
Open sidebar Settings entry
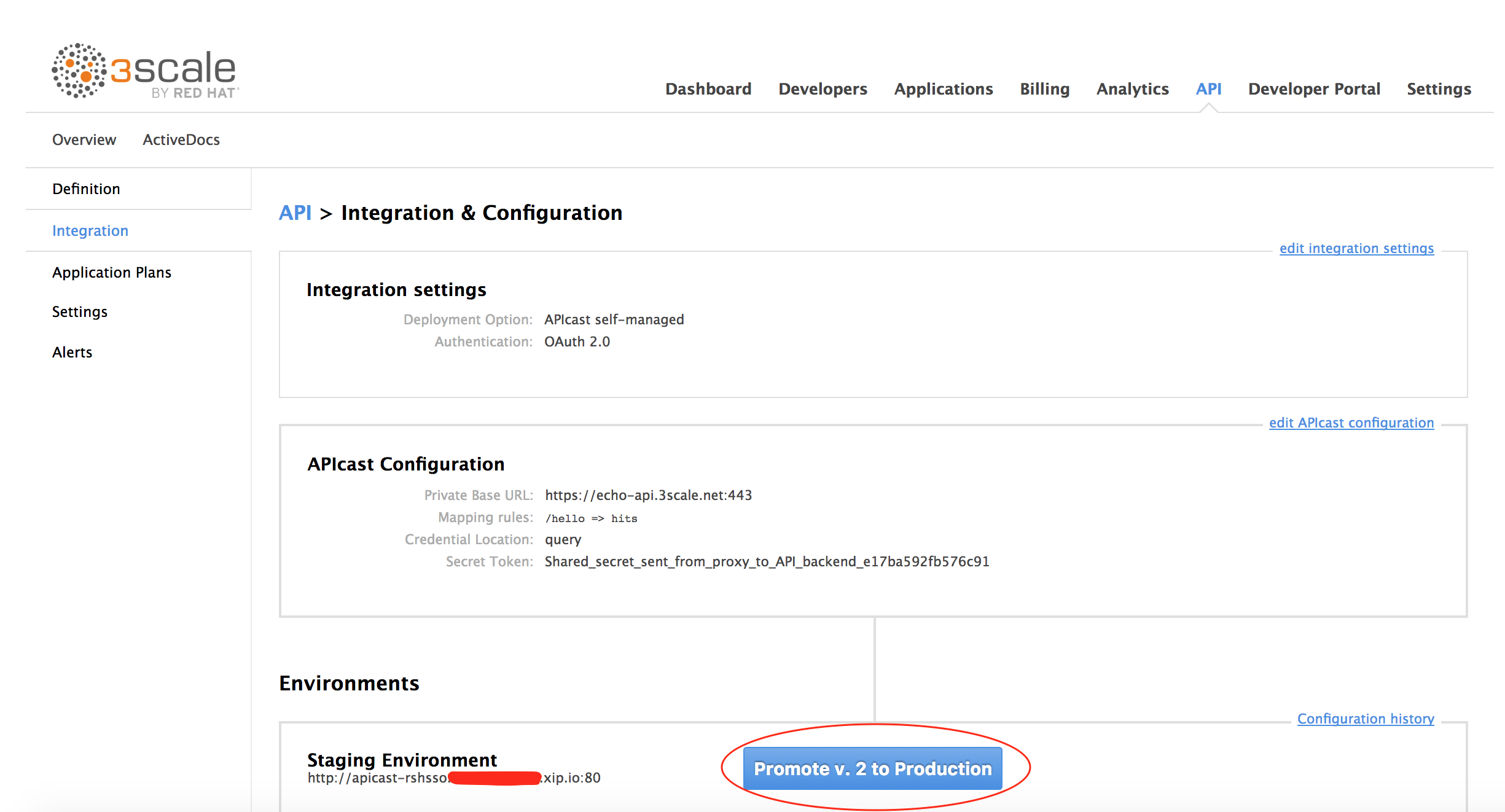point(80,312)
